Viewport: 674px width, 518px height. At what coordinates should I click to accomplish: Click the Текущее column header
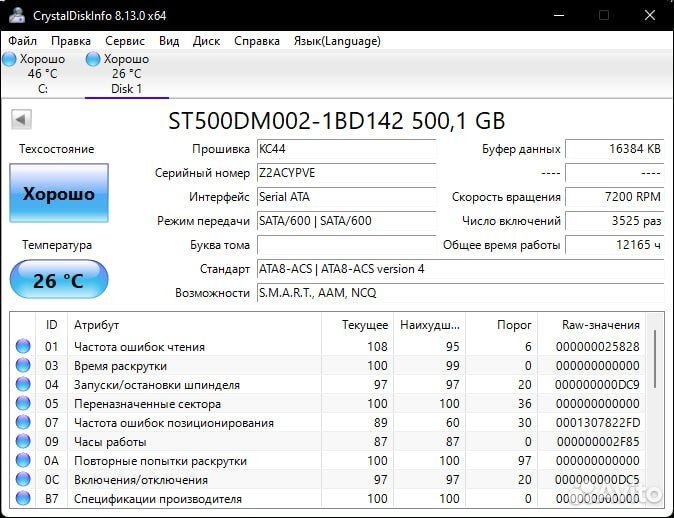click(x=358, y=325)
